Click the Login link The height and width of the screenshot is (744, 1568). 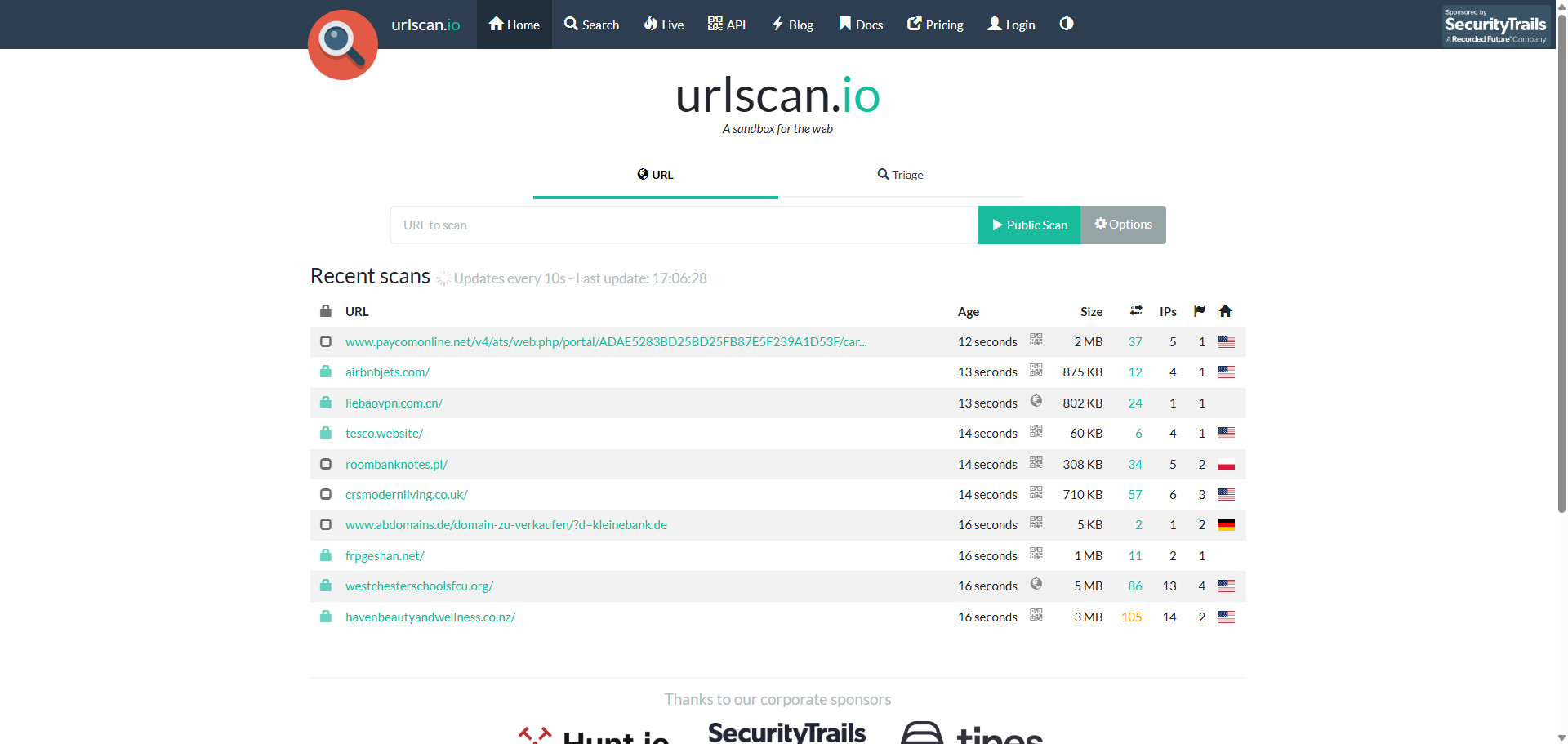coord(1012,25)
